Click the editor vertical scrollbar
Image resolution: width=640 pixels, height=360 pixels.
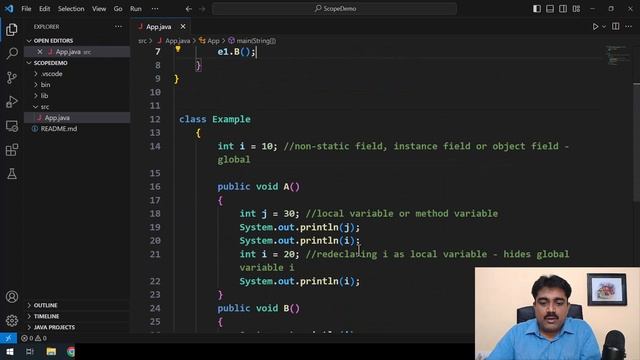[636, 143]
